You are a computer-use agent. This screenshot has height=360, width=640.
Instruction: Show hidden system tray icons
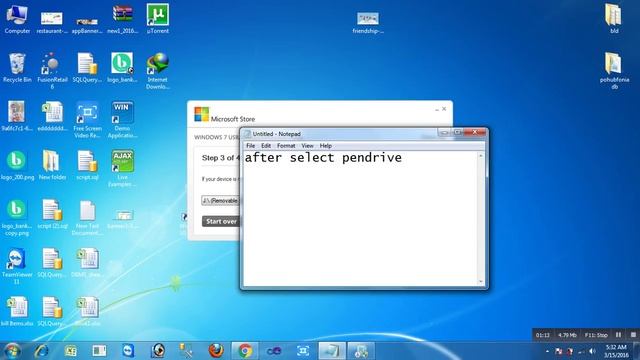[547, 351]
